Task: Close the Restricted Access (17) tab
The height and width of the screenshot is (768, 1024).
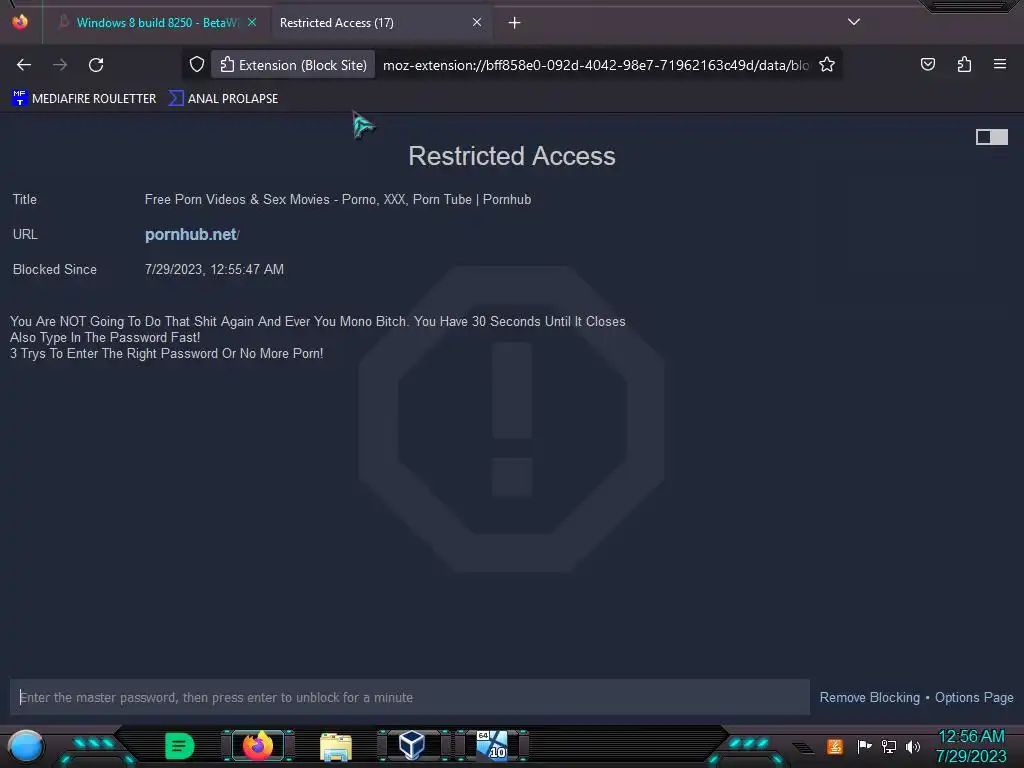Action: coord(477,22)
